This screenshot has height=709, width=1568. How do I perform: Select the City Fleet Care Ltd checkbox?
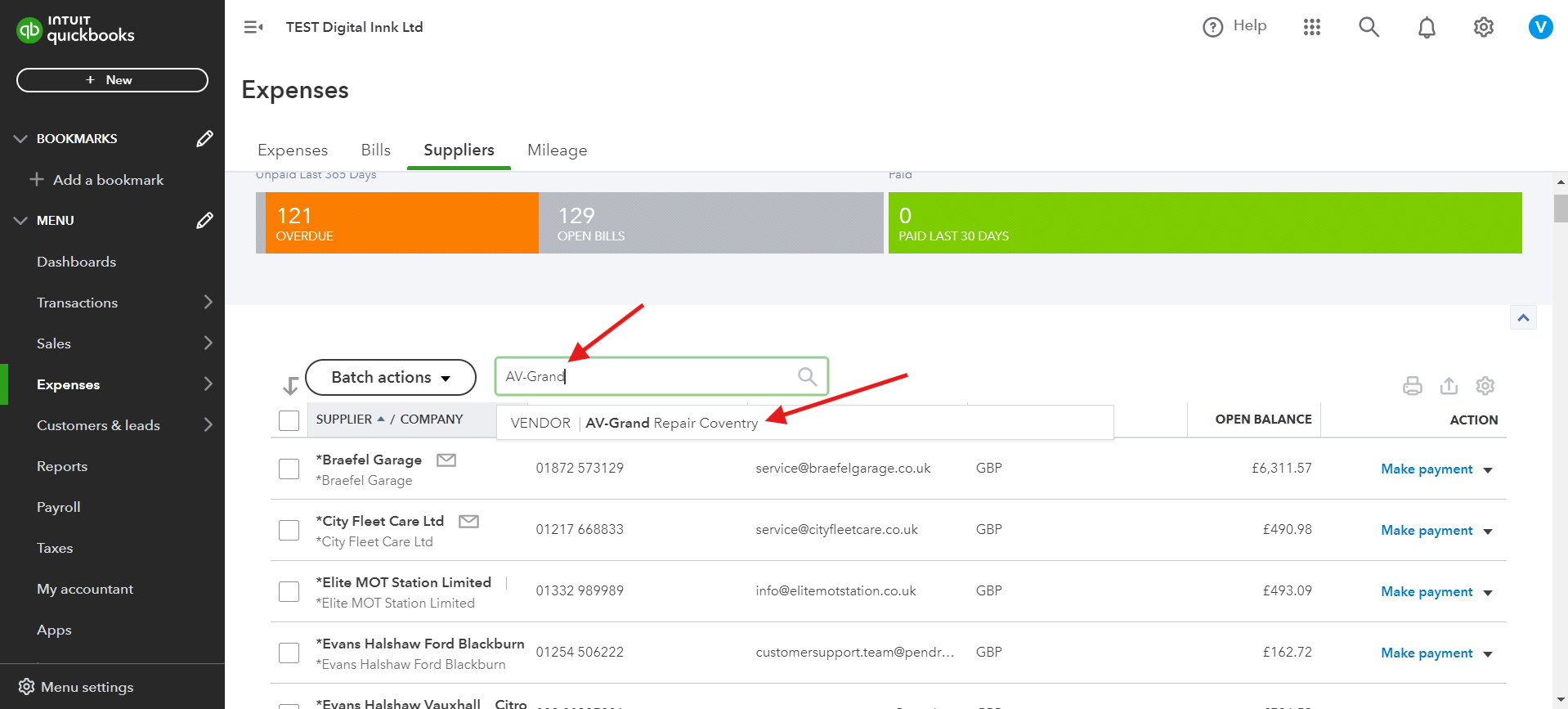tap(289, 530)
